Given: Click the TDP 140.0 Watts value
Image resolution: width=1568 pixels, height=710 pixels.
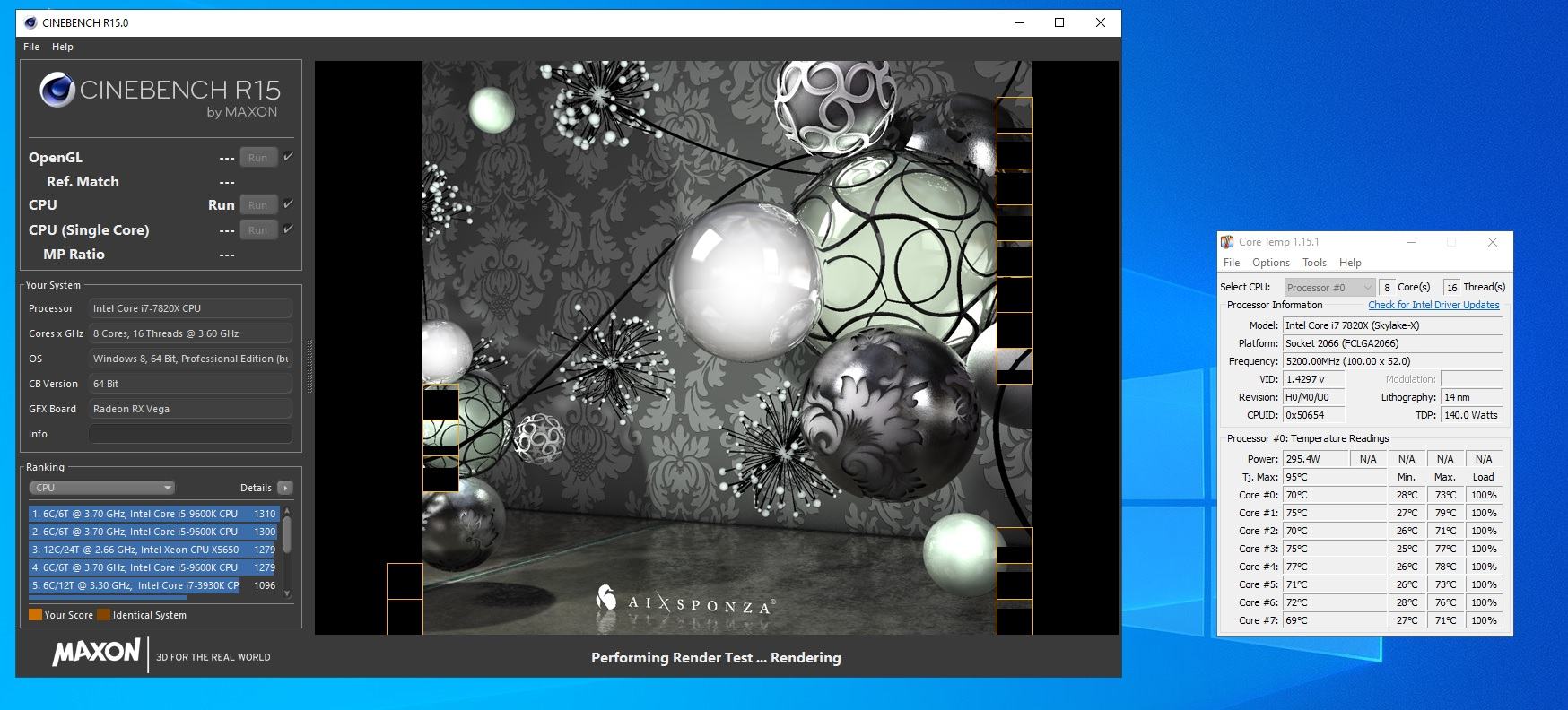Looking at the screenshot, I should click(x=1471, y=415).
